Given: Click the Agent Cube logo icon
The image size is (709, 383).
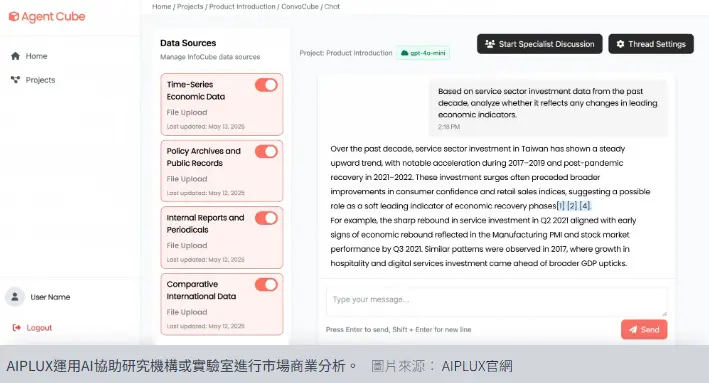Looking at the screenshot, I should 14,17.
